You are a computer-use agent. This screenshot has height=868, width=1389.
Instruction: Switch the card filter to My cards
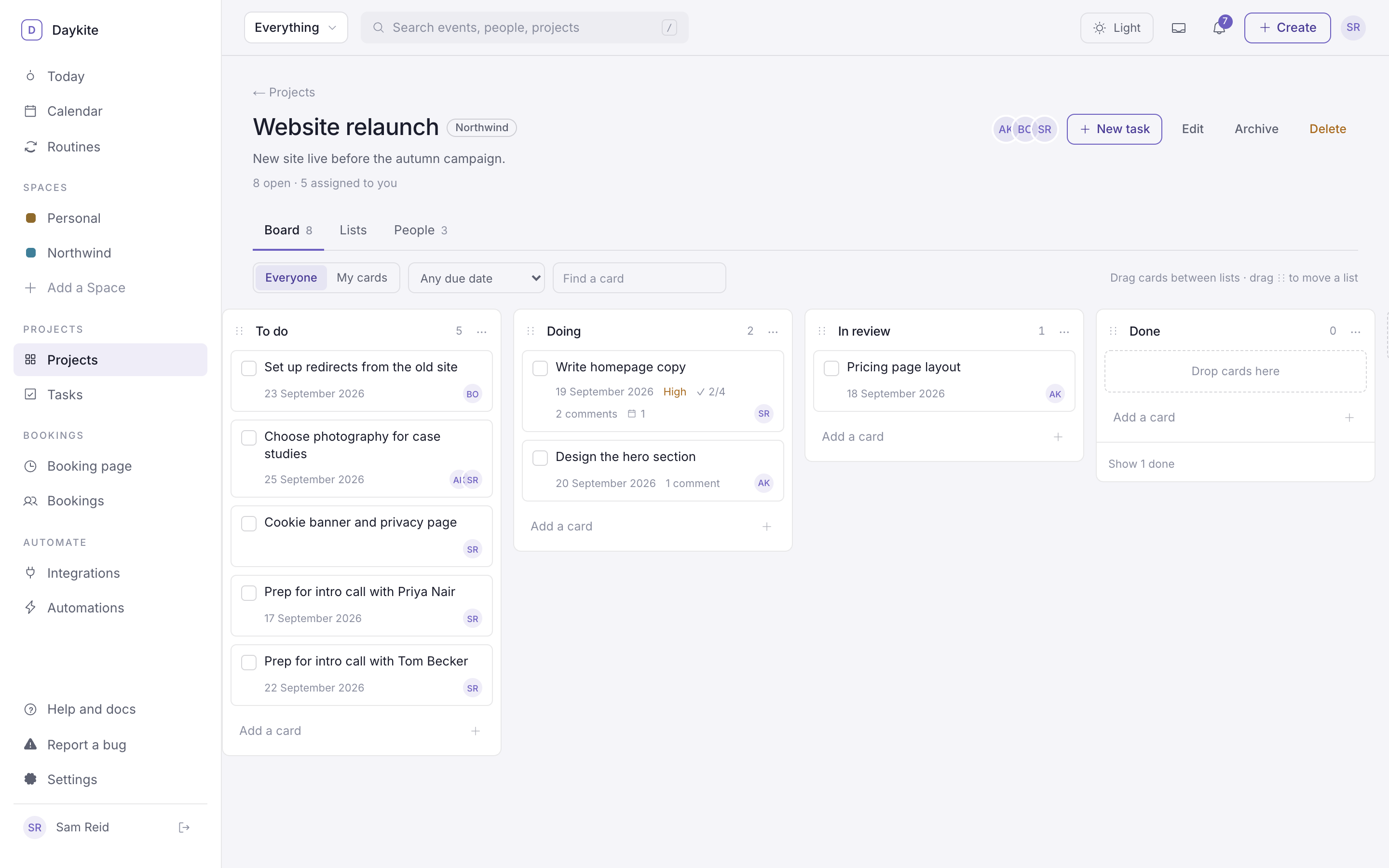[362, 278]
